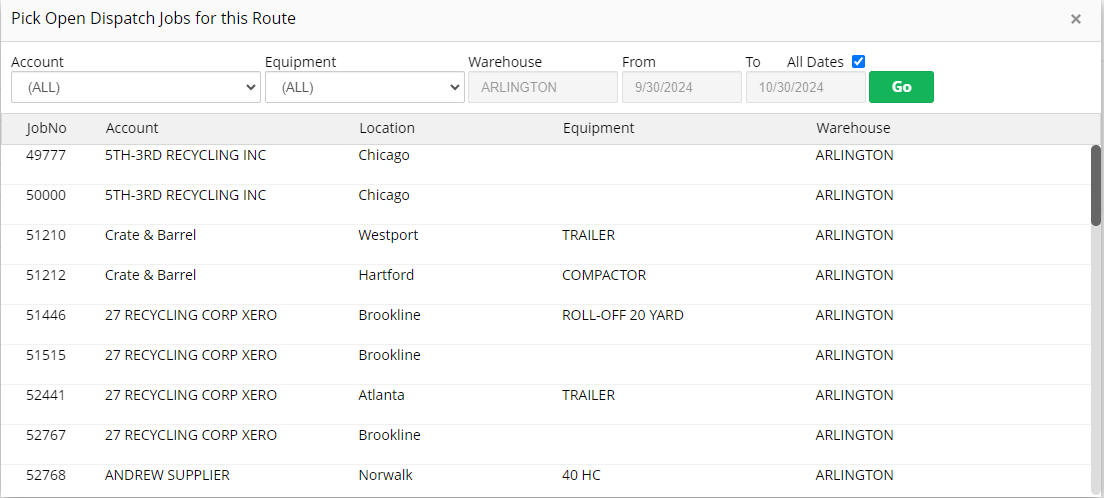
Task: Click the Location column header
Action: 387,128
